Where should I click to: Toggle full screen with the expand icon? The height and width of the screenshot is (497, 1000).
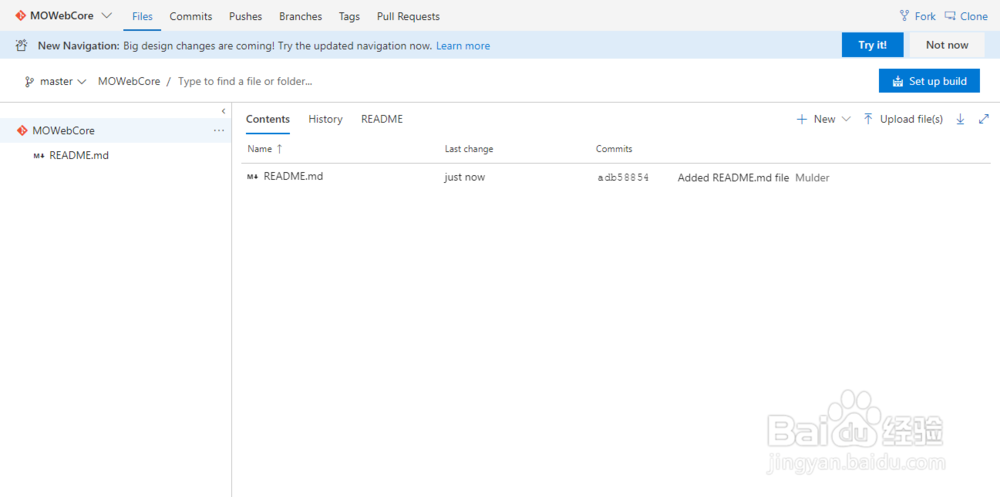pyautogui.click(x=983, y=119)
